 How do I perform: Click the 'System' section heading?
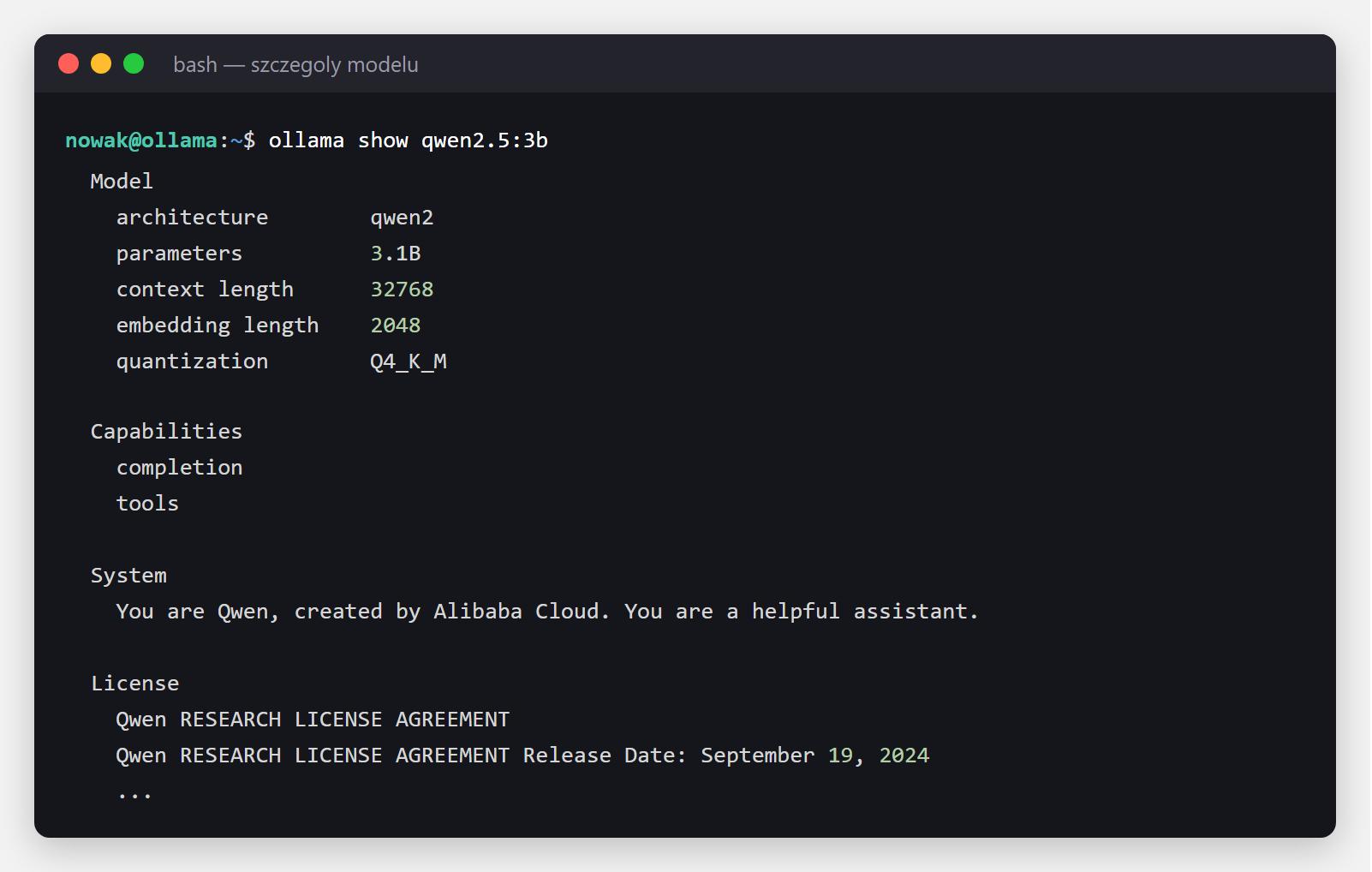pyautogui.click(x=129, y=576)
